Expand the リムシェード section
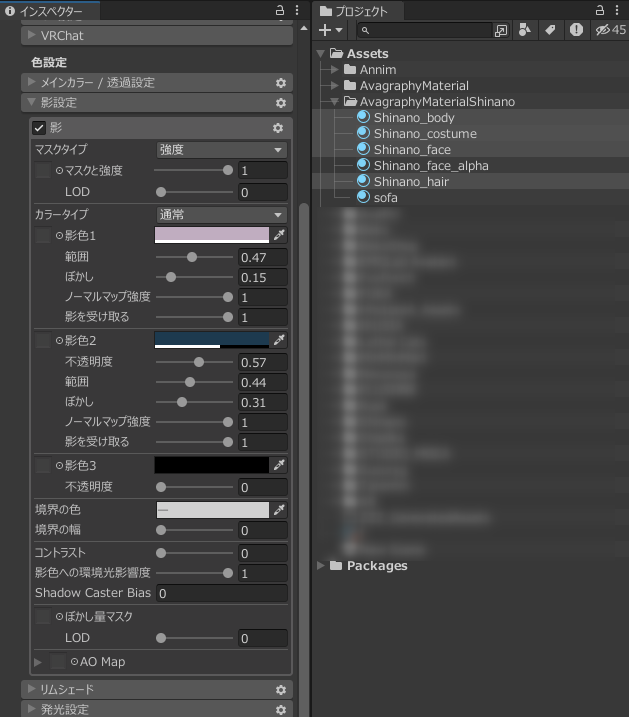The width and height of the screenshot is (629, 717). point(32,689)
